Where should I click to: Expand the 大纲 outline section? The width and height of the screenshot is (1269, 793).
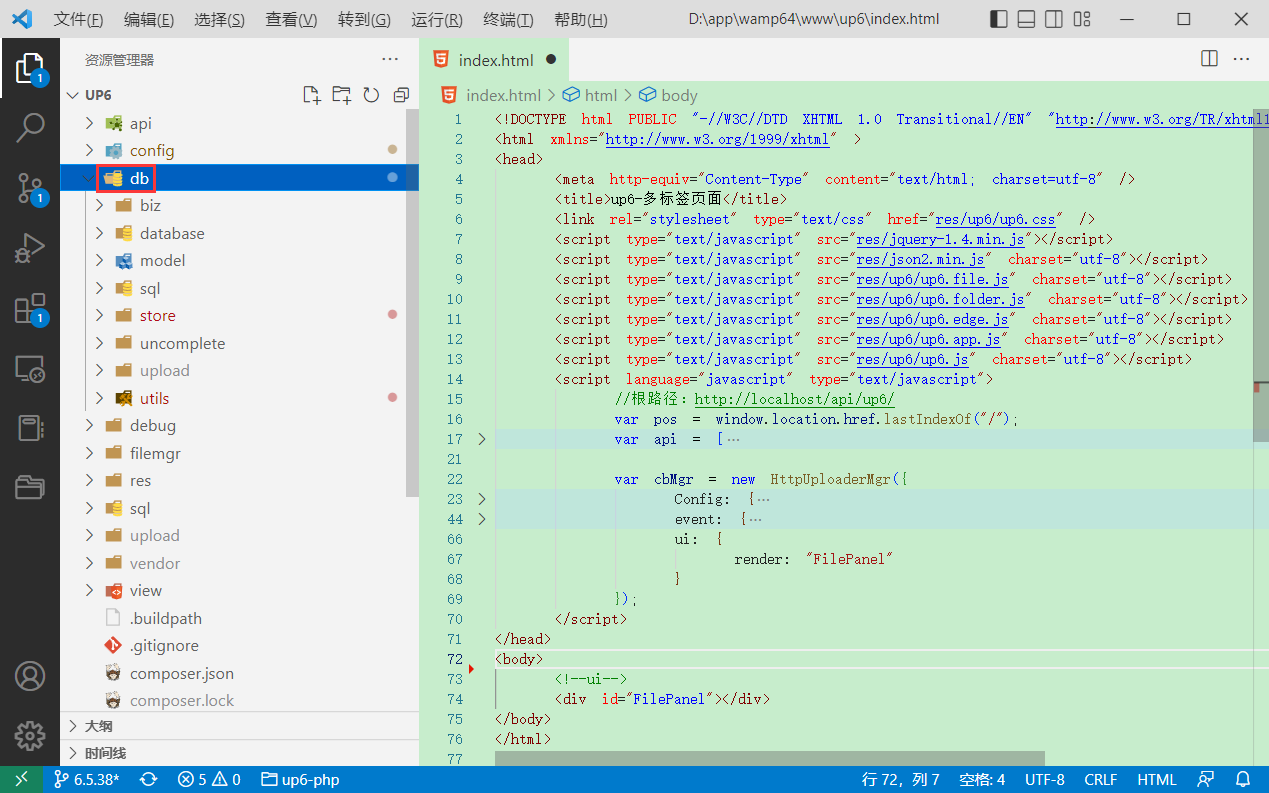[x=239, y=726]
